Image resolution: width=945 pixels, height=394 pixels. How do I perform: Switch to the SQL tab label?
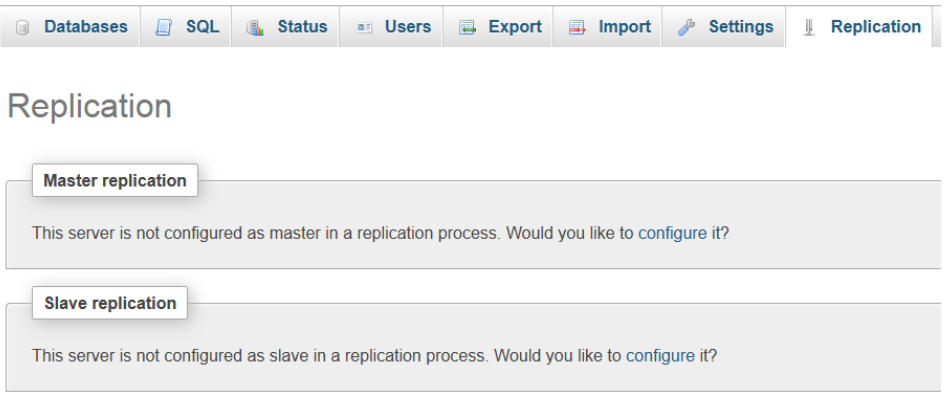point(202,27)
